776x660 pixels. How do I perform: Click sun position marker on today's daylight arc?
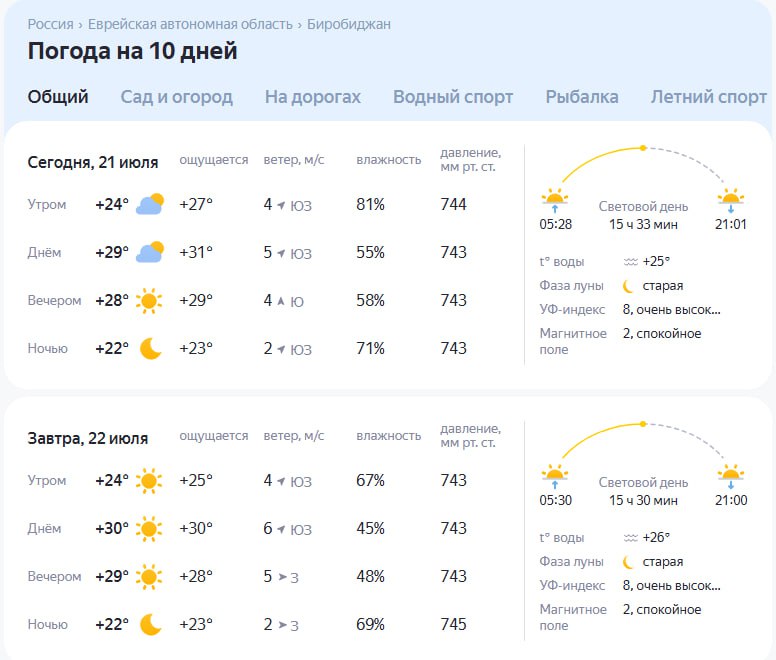pyautogui.click(x=643, y=148)
